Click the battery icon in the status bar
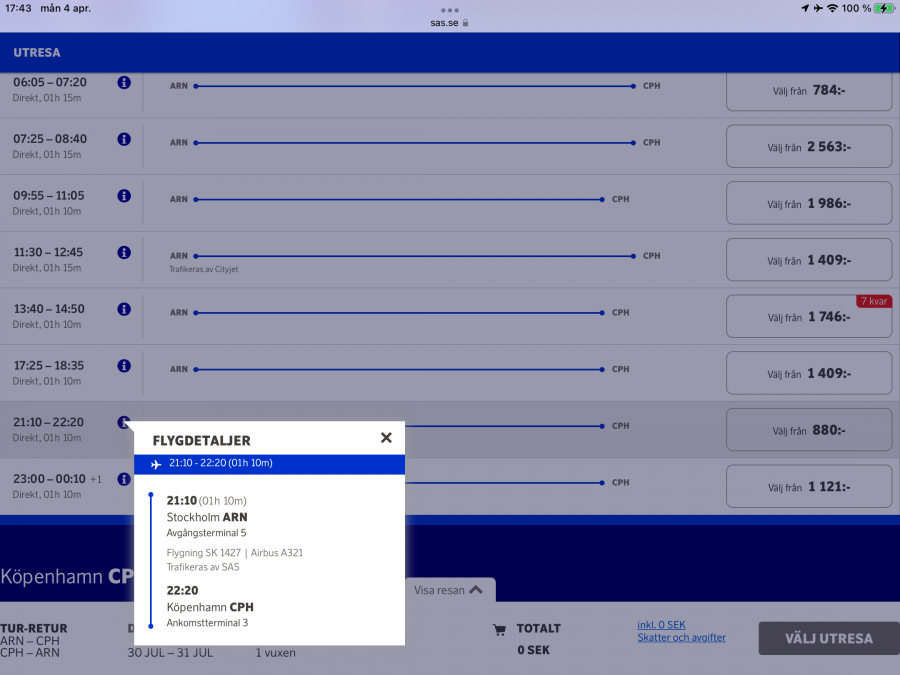Image resolution: width=900 pixels, height=675 pixels. tap(884, 8)
